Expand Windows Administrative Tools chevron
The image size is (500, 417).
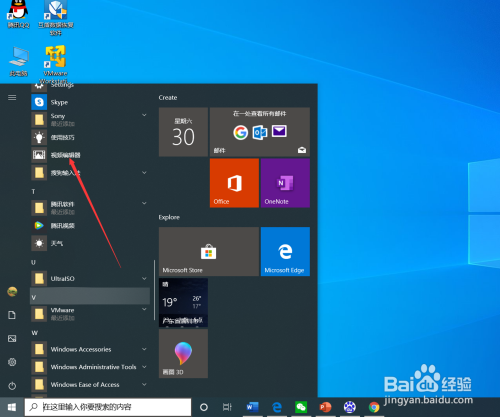click(x=144, y=367)
